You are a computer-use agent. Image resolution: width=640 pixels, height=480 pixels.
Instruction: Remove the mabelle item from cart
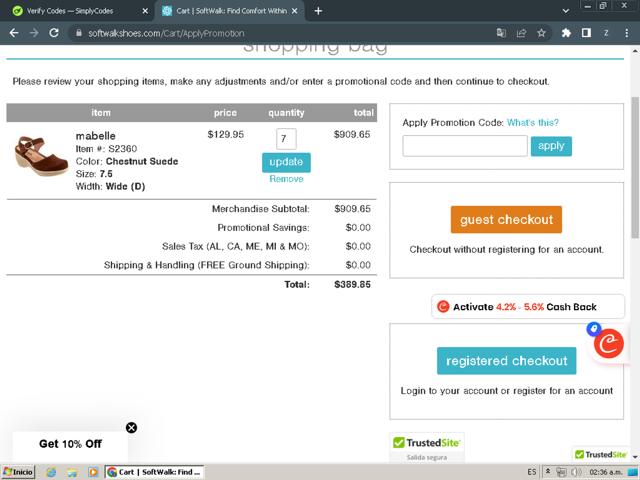286,179
